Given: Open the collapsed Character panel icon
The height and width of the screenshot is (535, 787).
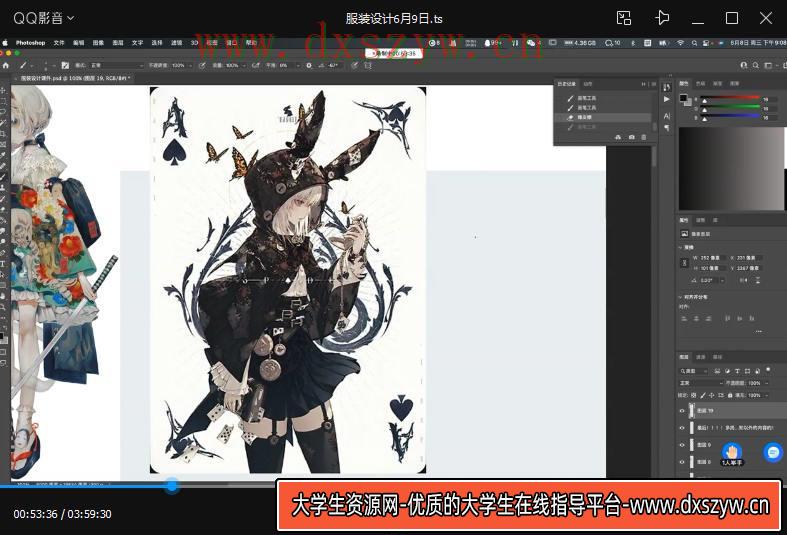Looking at the screenshot, I should click(667, 116).
